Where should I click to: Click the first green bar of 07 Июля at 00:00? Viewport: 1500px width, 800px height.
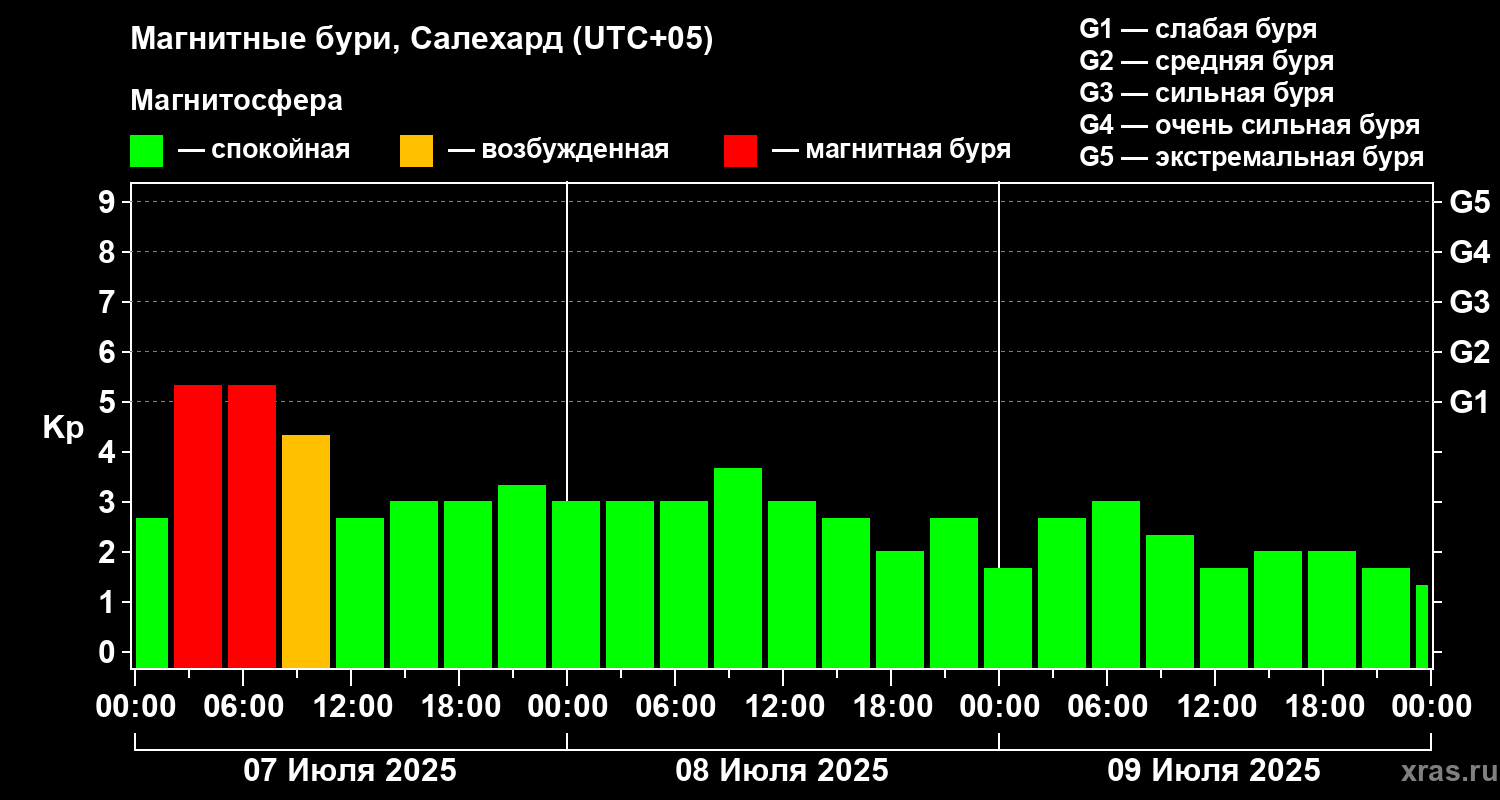(x=152, y=593)
